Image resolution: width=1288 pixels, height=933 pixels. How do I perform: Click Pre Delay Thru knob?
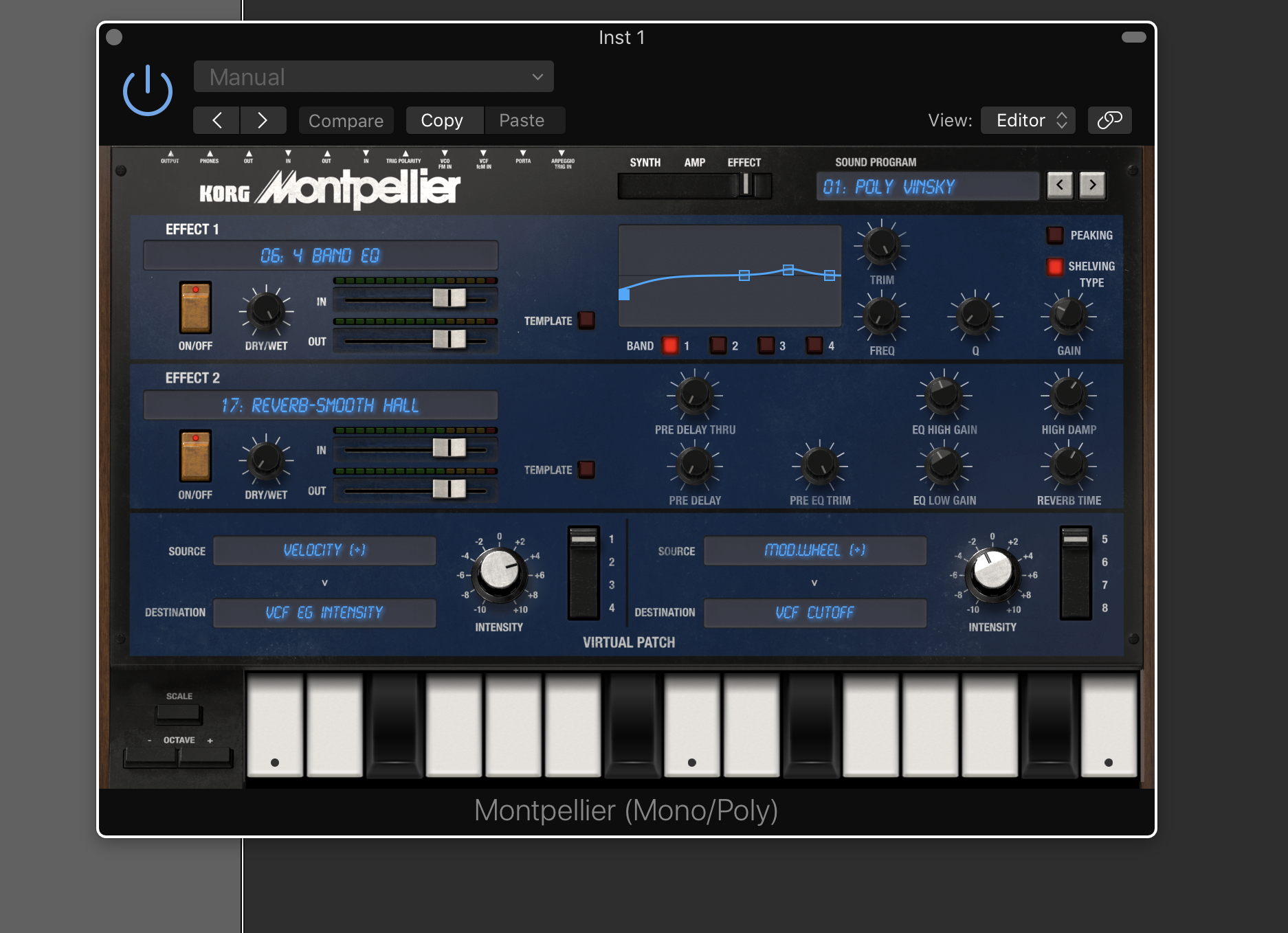pyautogui.click(x=695, y=394)
